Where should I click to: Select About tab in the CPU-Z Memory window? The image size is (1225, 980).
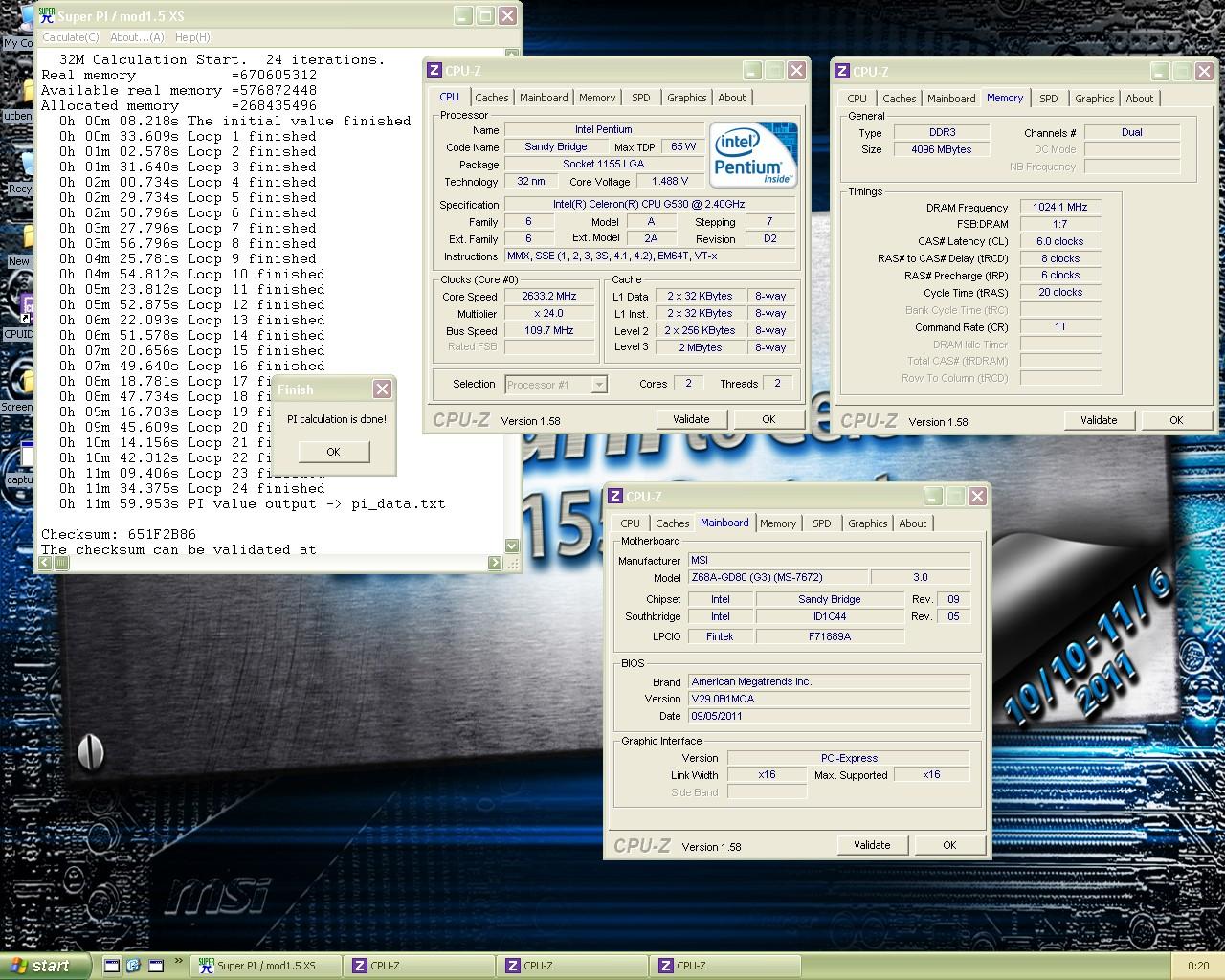click(x=1140, y=99)
